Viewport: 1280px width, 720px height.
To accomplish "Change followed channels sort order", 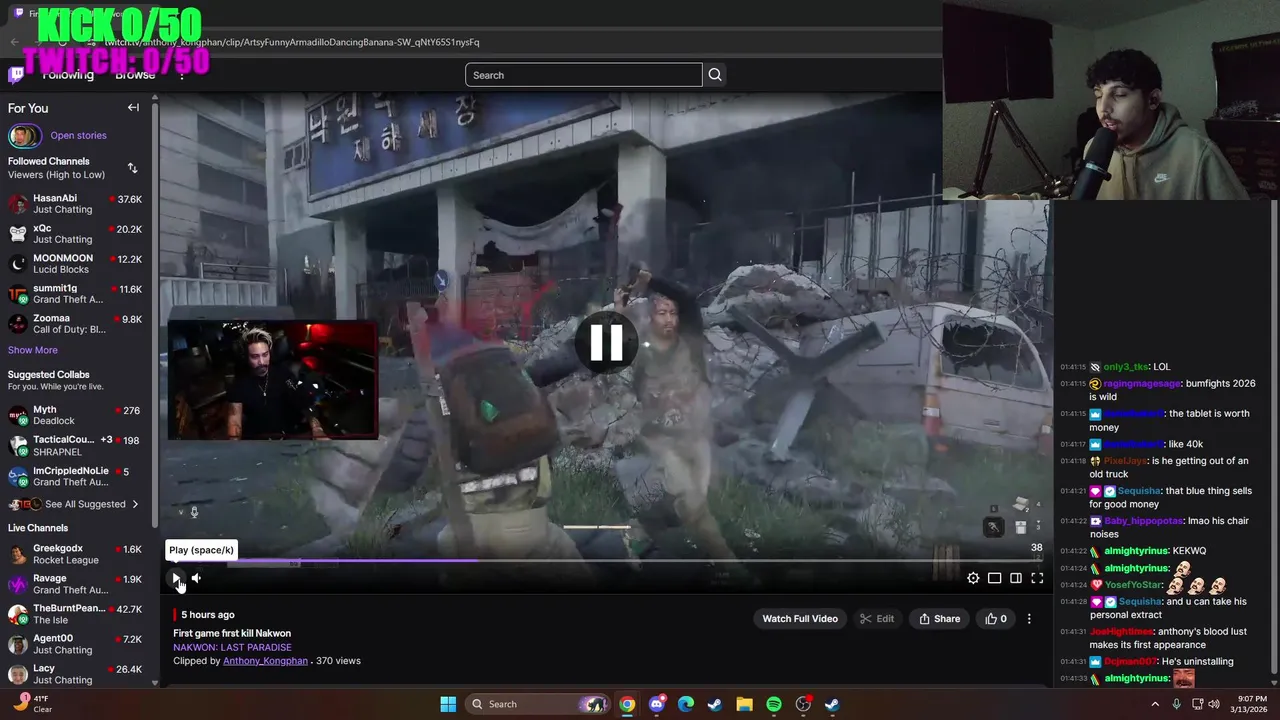I will pos(133,168).
